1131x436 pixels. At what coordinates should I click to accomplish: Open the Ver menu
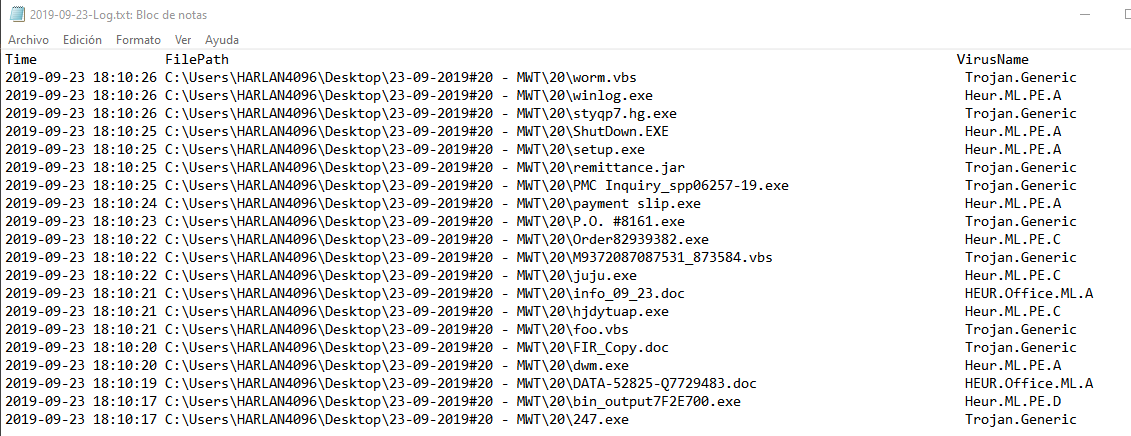(x=183, y=40)
